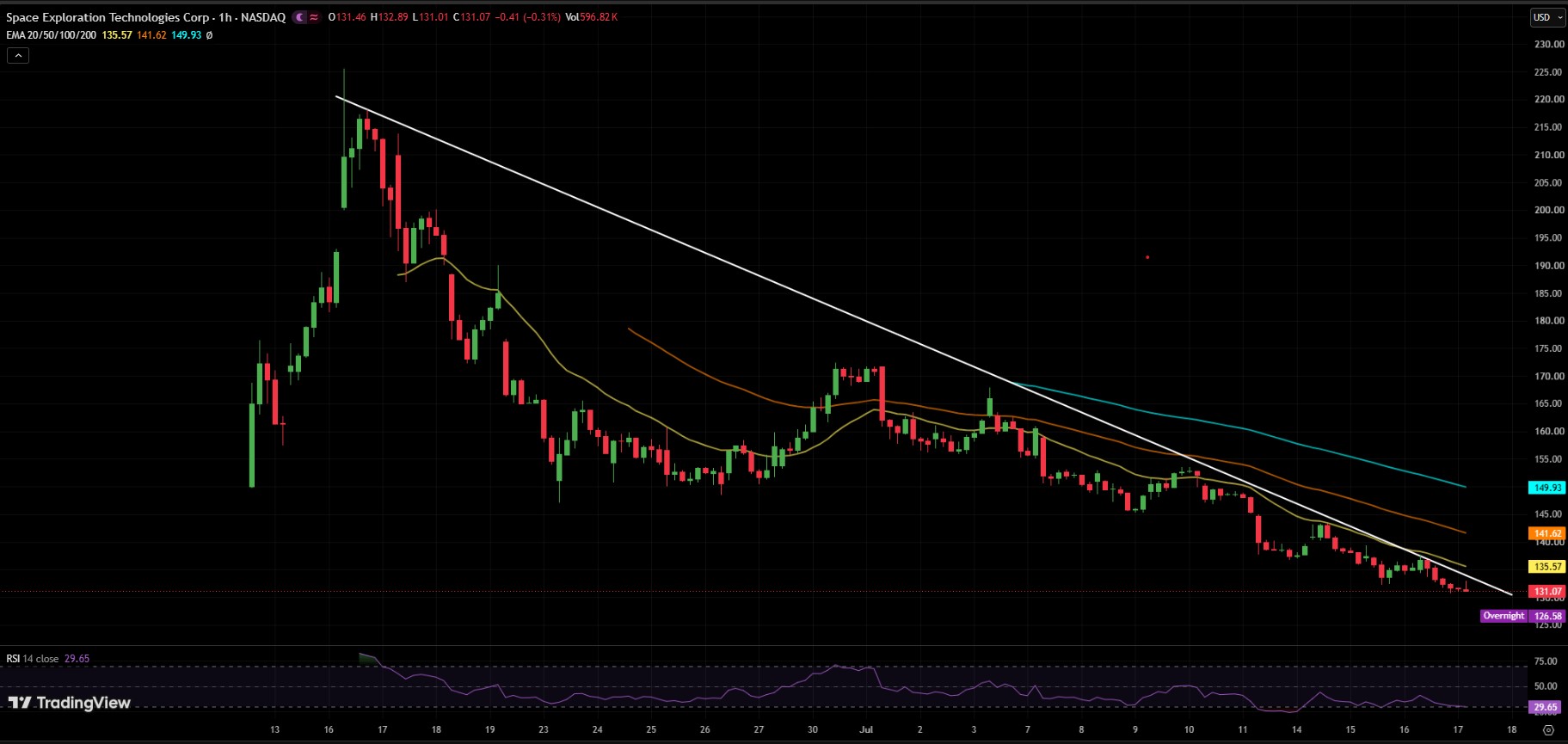The image size is (1568, 744).
Task: Open the TradingView logo link
Action: (70, 703)
